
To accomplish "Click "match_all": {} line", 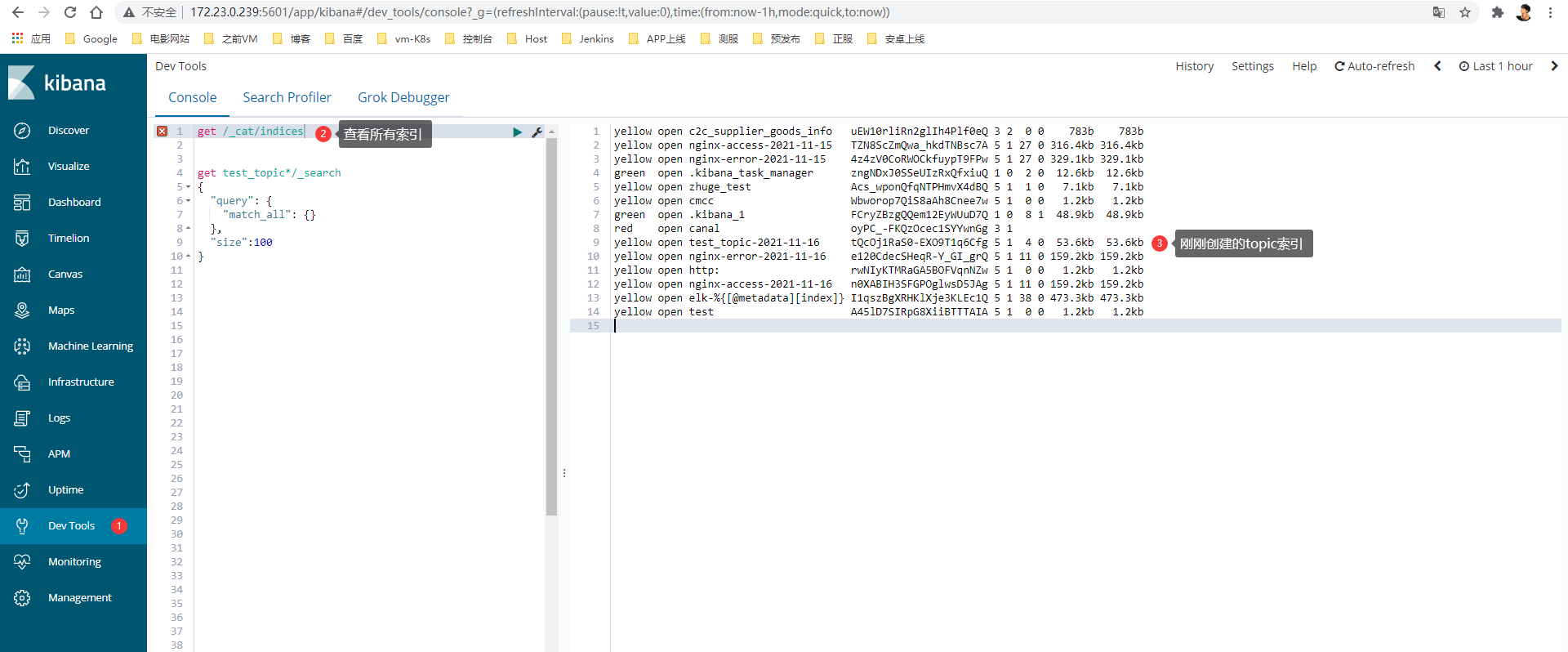I will click(x=269, y=215).
